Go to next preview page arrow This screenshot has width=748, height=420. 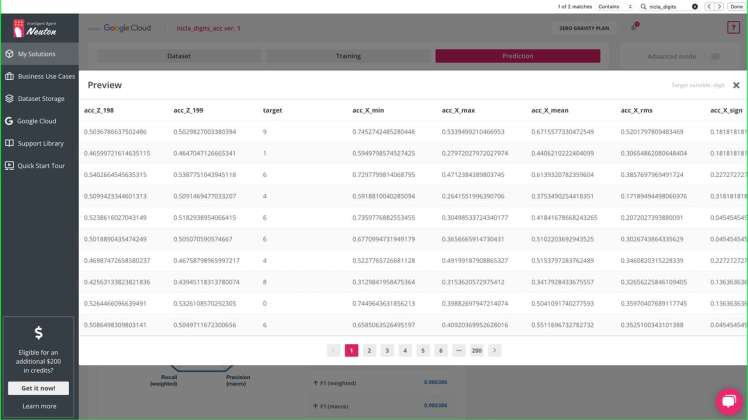point(495,350)
